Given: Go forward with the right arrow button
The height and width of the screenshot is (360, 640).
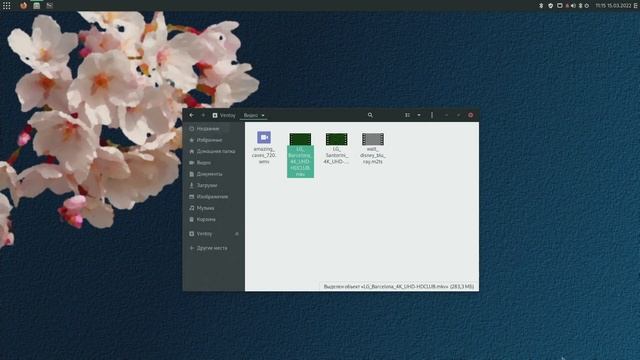Looking at the screenshot, I should (x=203, y=115).
